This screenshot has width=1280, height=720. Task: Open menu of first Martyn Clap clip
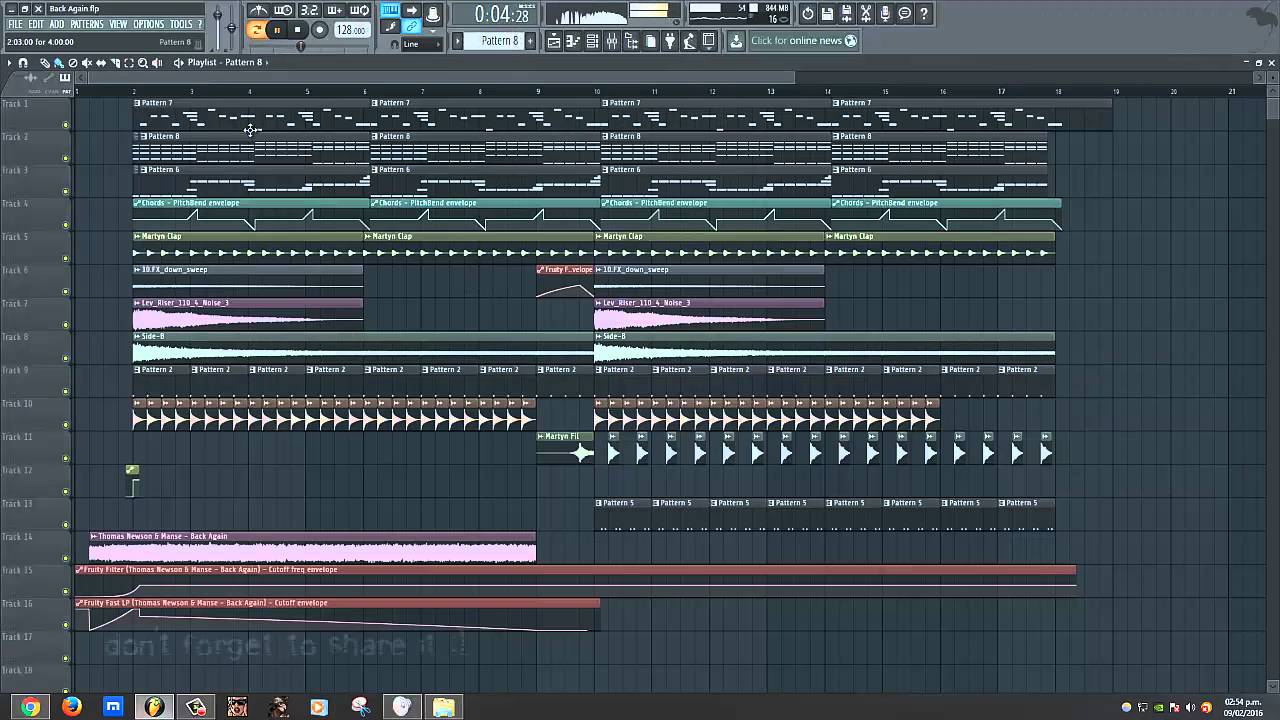click(x=137, y=236)
